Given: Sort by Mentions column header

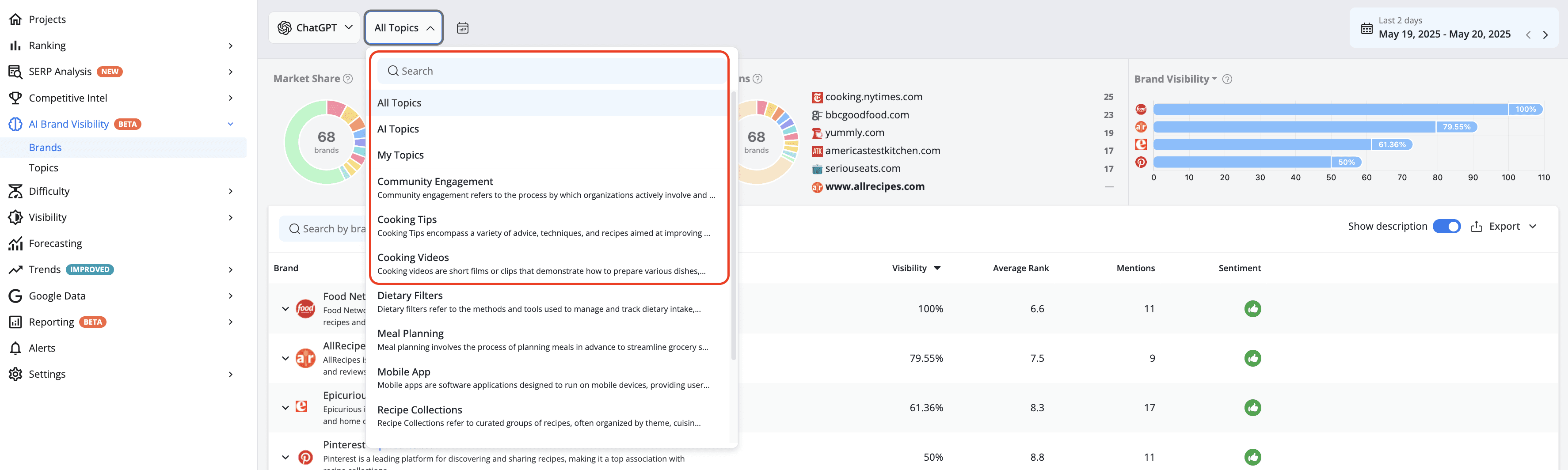Looking at the screenshot, I should (1135, 268).
